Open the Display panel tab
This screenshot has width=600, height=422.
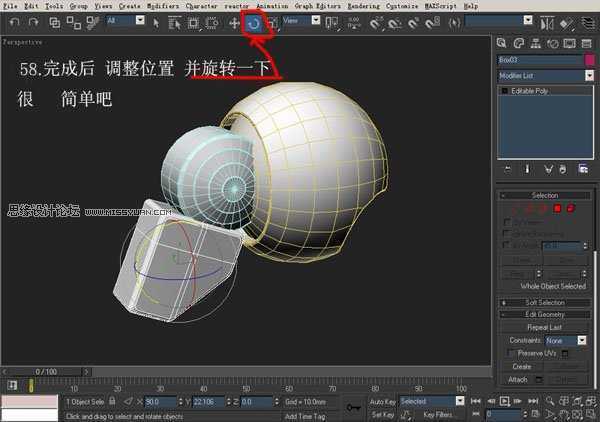point(569,43)
